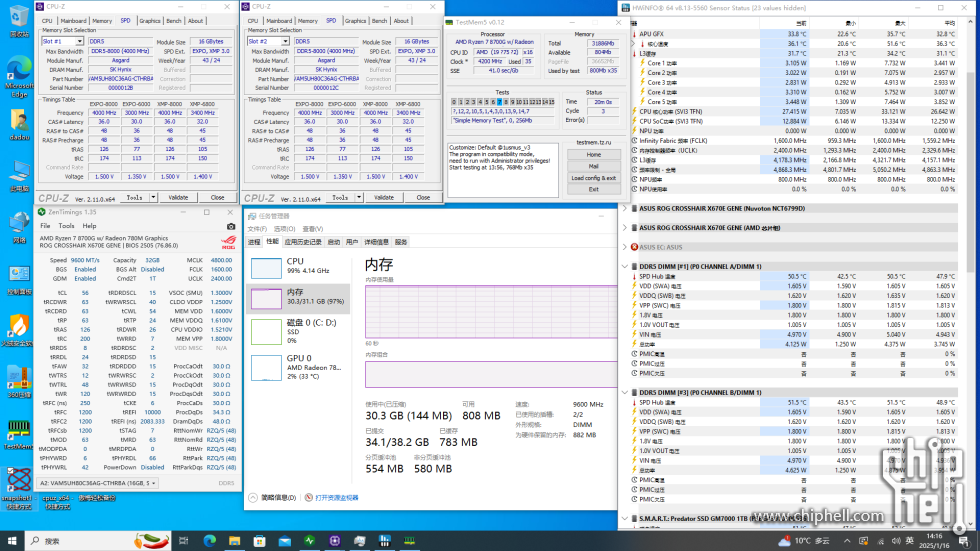980x551 pixels.
Task: Open Task View on the taskbar
Action: point(184,541)
